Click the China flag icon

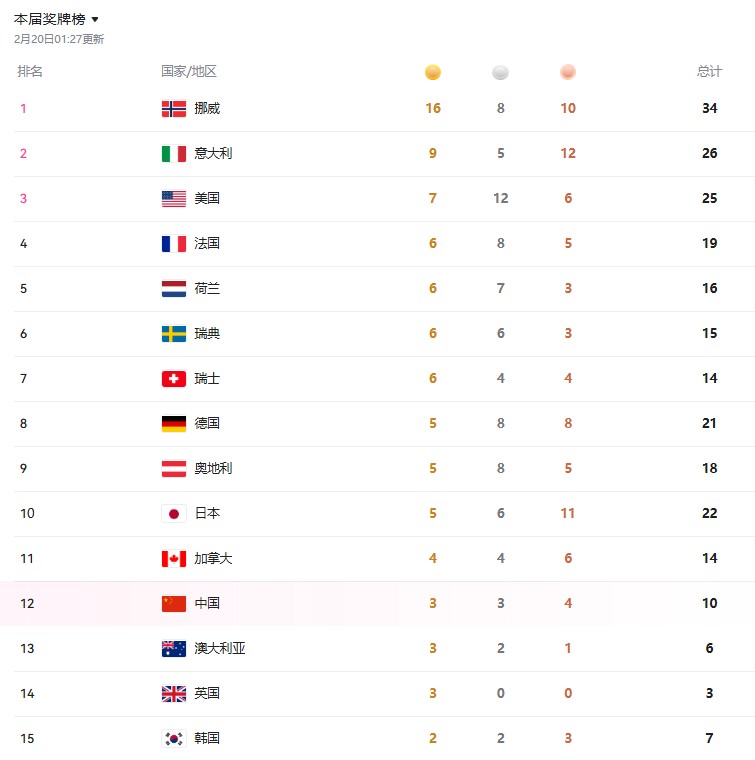174,604
